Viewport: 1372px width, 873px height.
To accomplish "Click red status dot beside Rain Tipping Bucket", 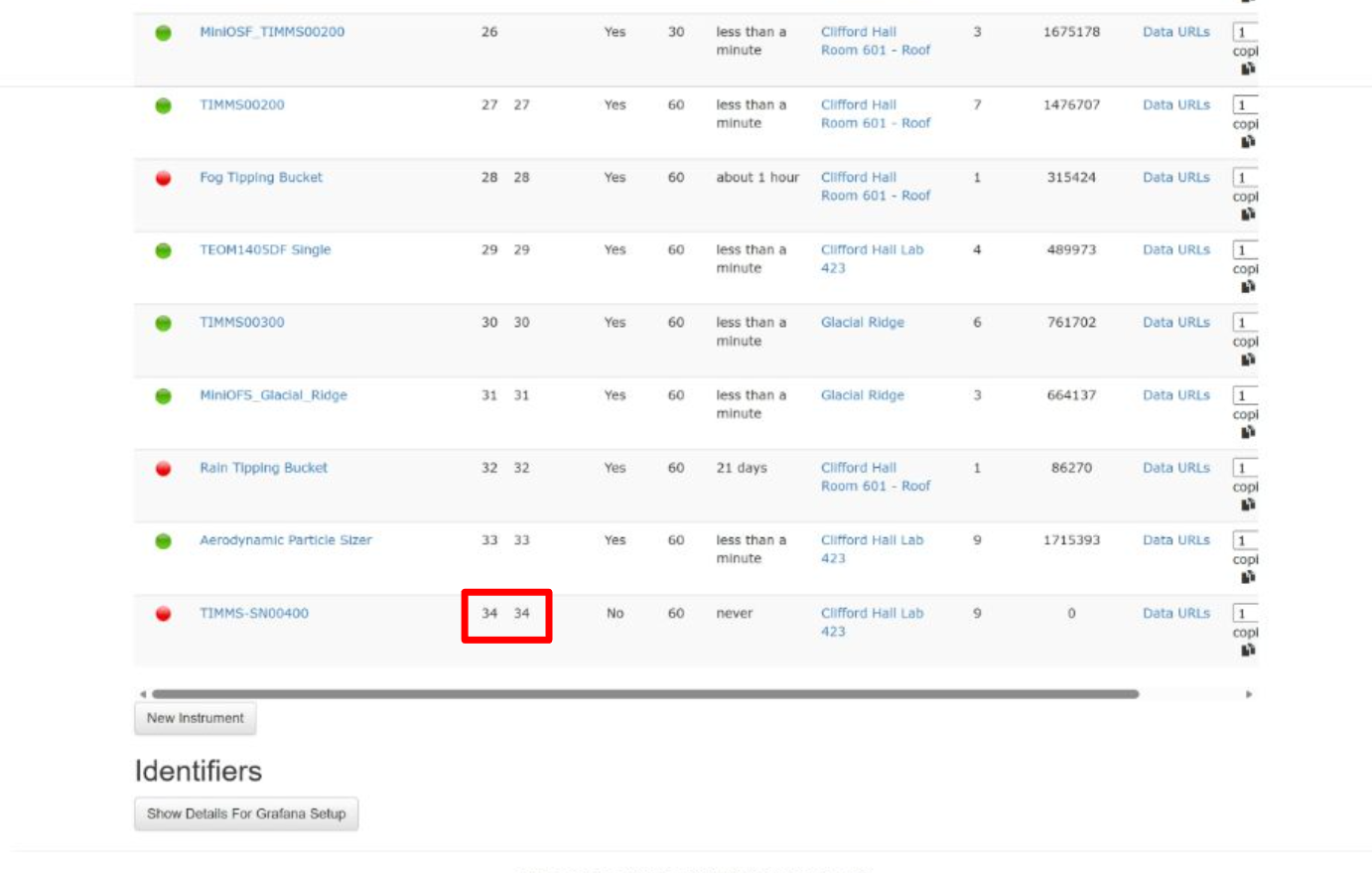I will coord(164,469).
